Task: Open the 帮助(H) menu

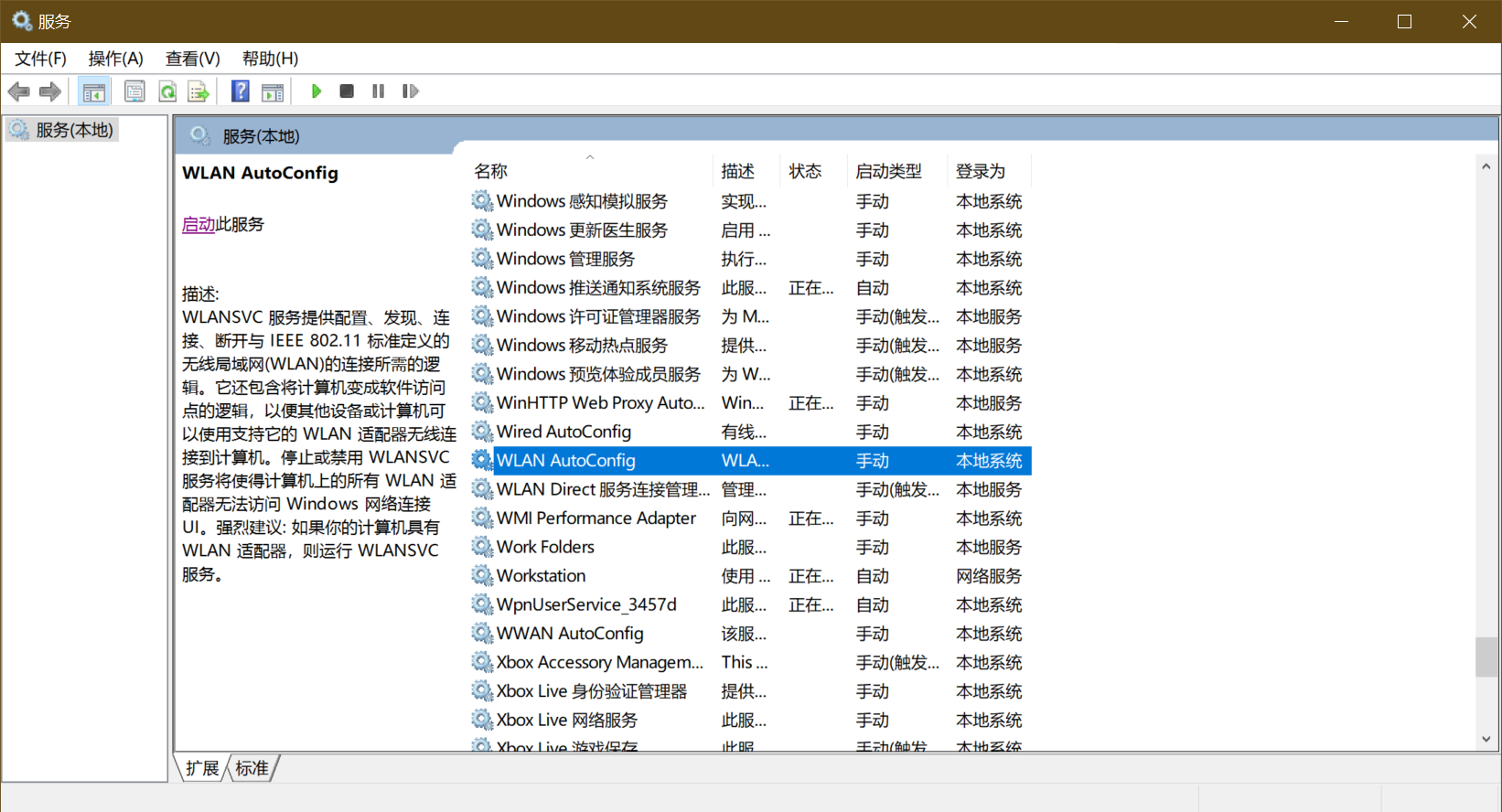Action: (x=270, y=59)
